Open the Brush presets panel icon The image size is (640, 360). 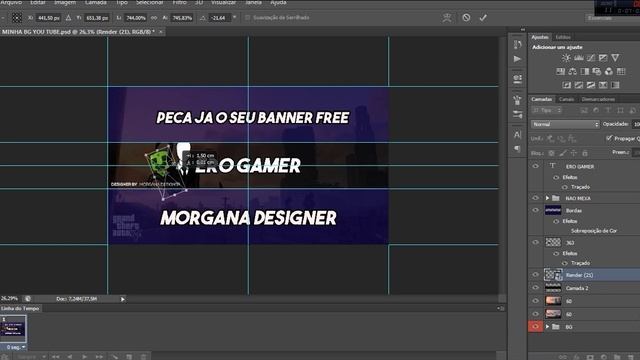518,114
